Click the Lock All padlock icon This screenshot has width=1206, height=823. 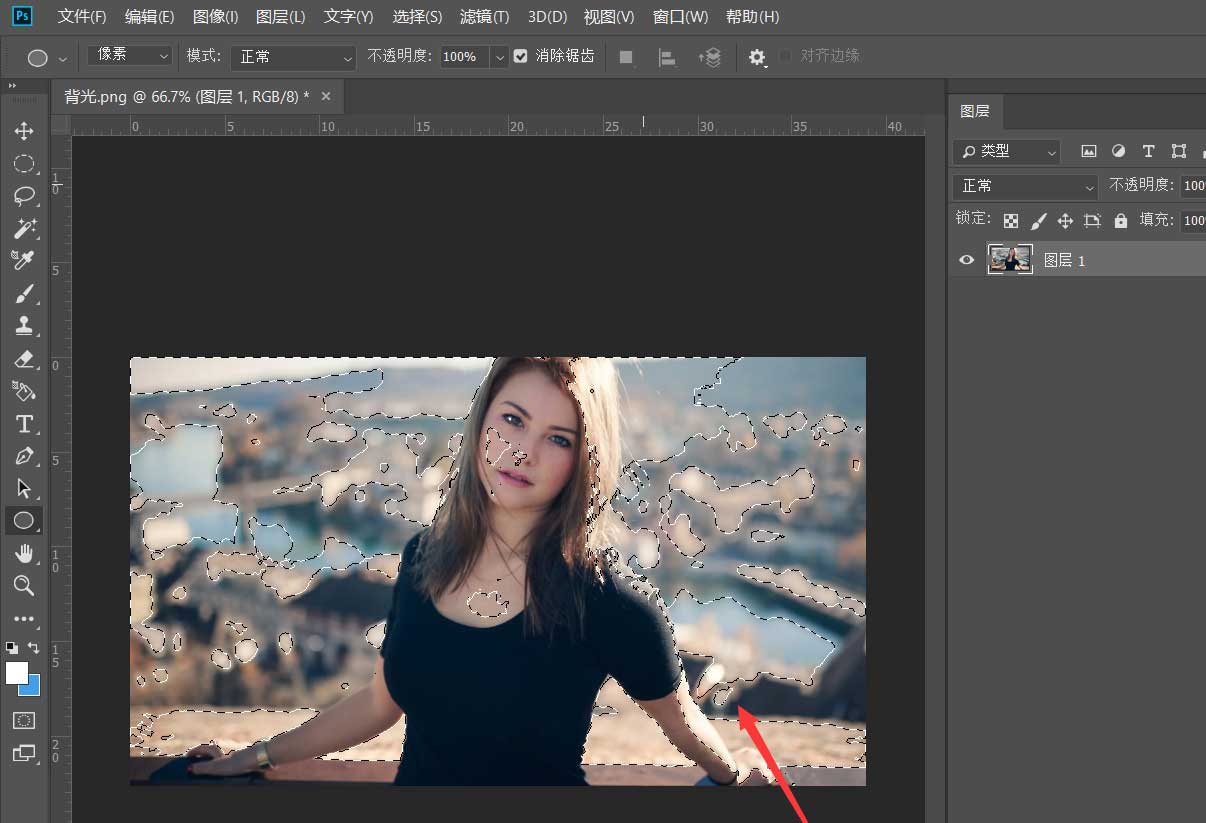tap(1121, 220)
